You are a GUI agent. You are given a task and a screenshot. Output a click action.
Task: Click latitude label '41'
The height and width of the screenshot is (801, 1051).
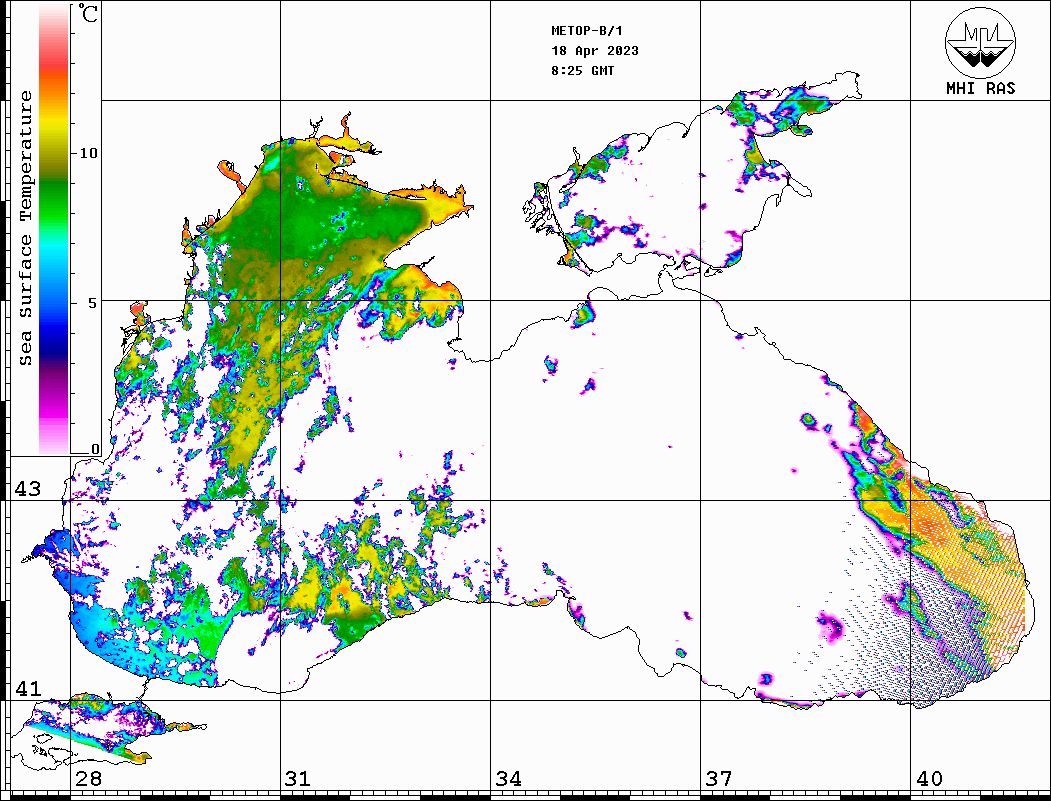tap(28, 688)
